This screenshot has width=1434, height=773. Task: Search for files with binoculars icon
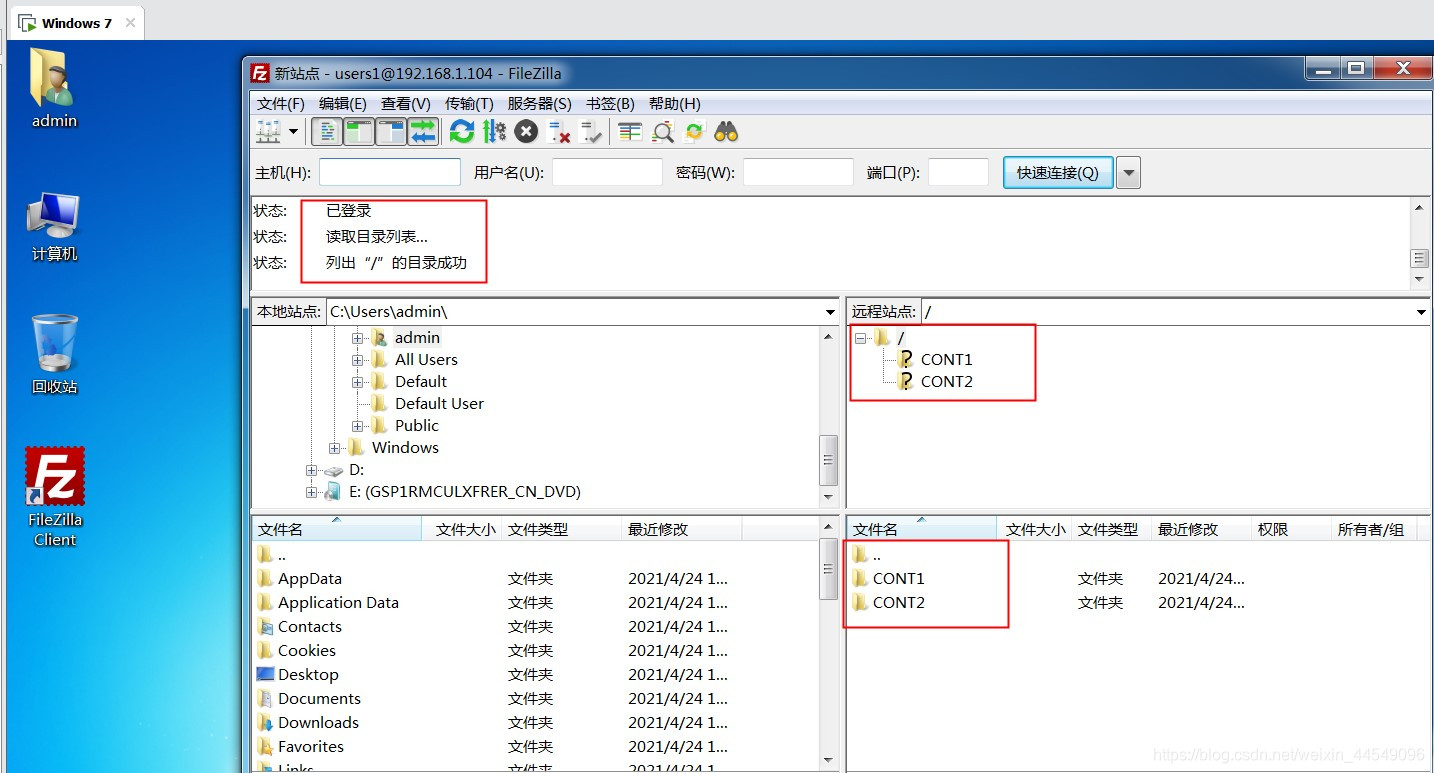click(x=726, y=131)
